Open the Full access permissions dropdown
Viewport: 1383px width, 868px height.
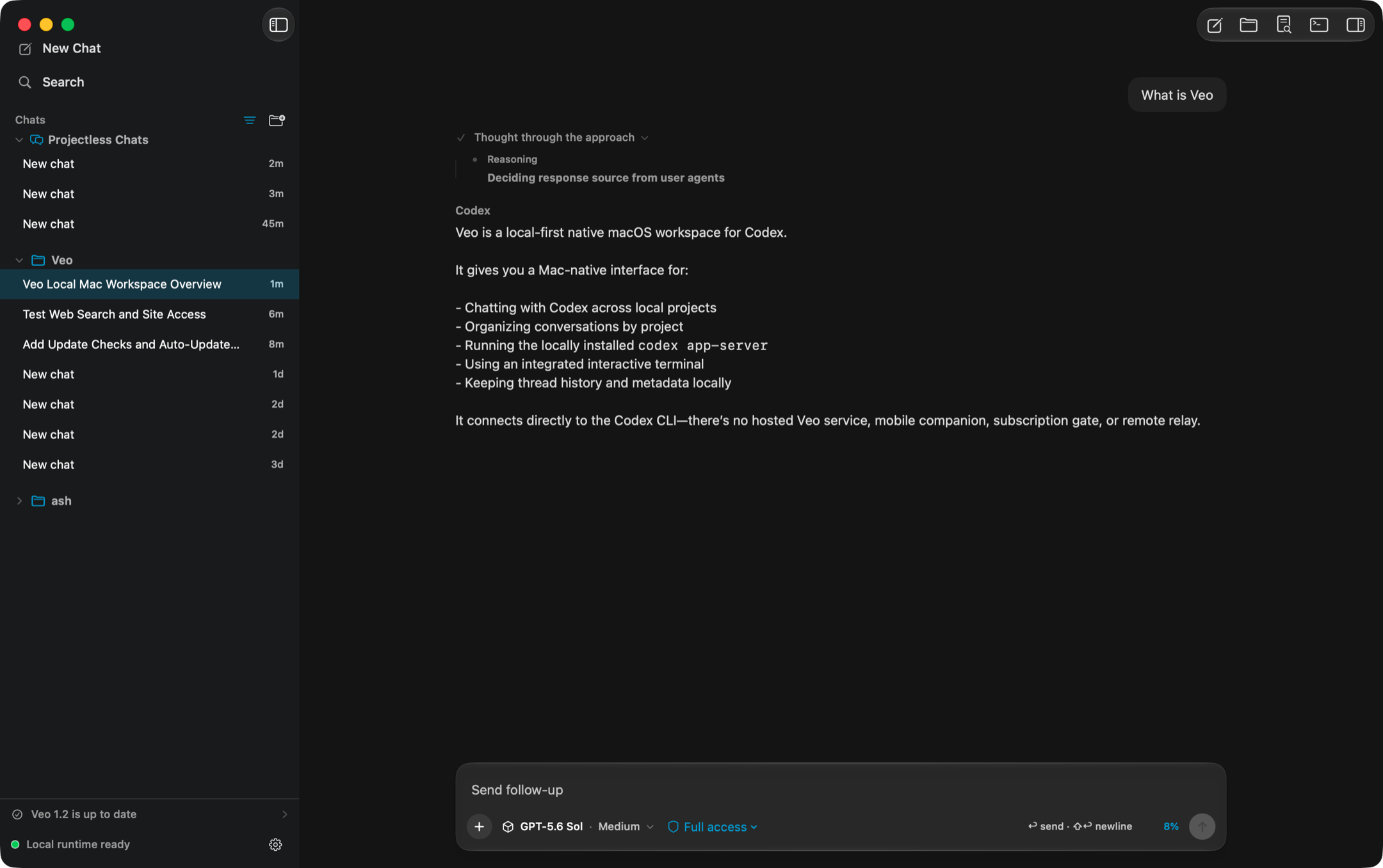tap(713, 826)
